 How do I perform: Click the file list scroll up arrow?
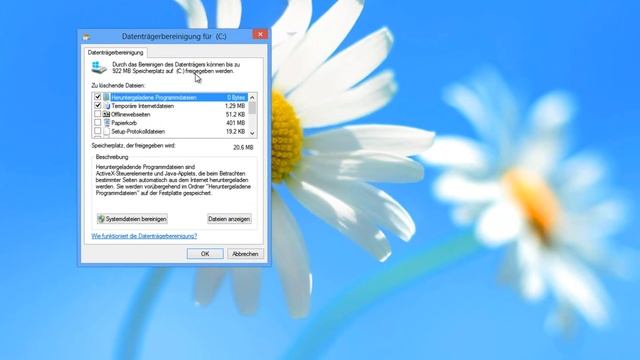click(252, 97)
